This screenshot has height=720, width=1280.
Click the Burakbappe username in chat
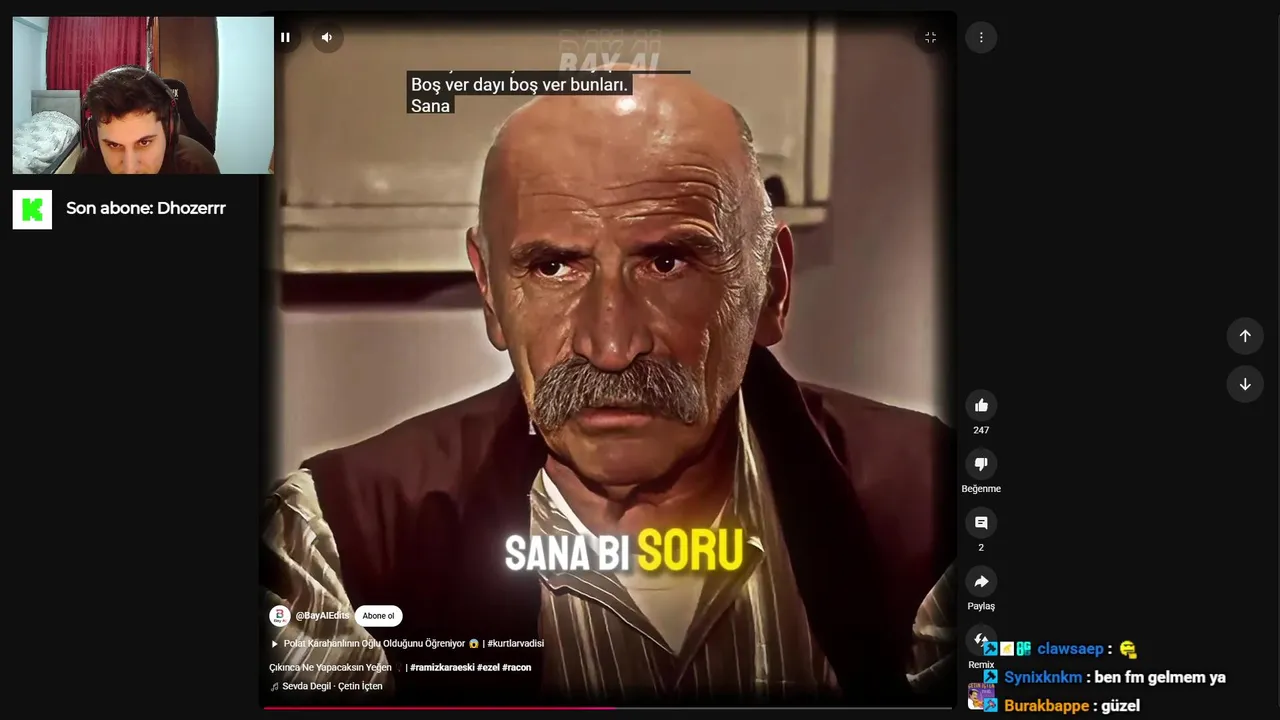pos(1046,706)
